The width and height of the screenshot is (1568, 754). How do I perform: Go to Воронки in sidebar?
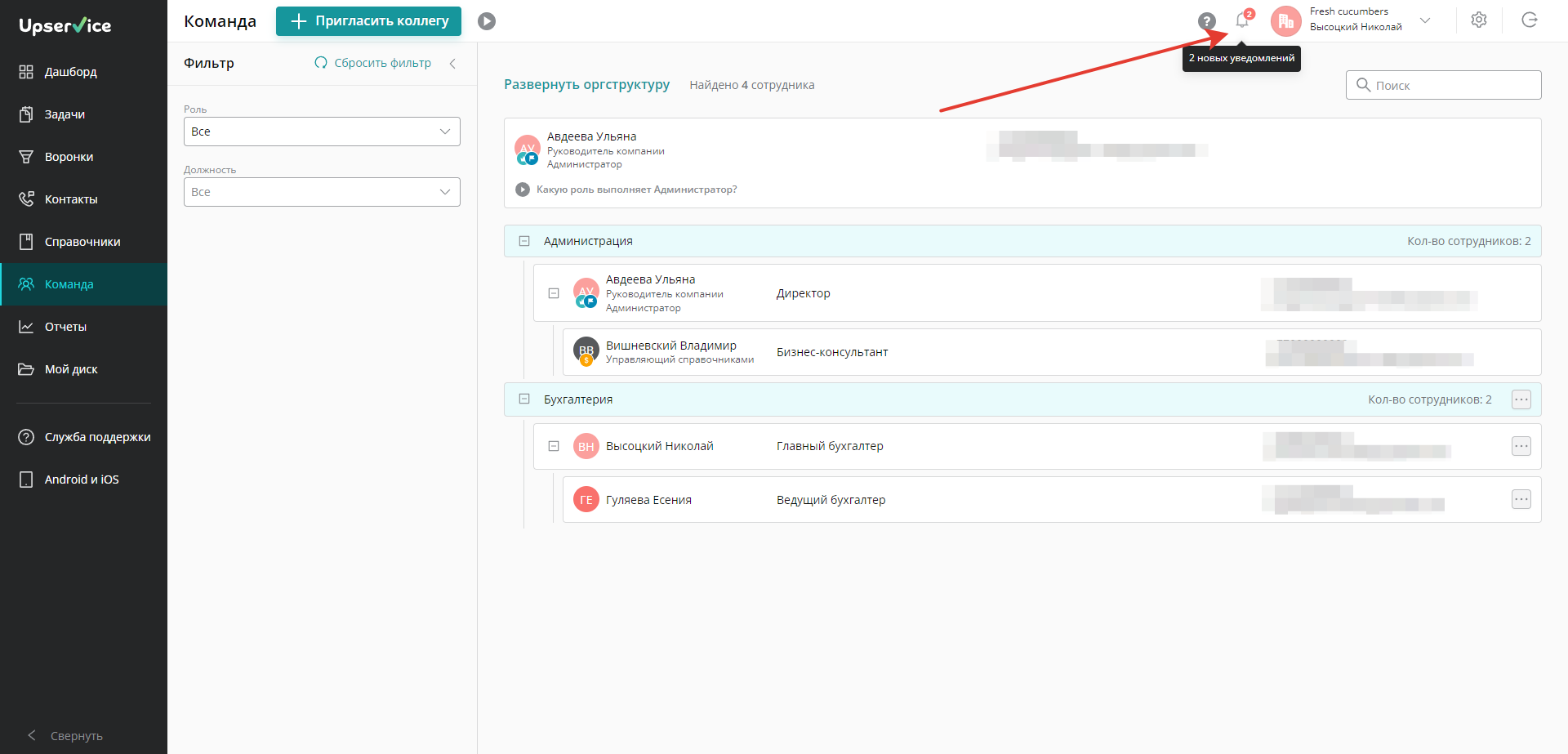pyautogui.click(x=83, y=157)
